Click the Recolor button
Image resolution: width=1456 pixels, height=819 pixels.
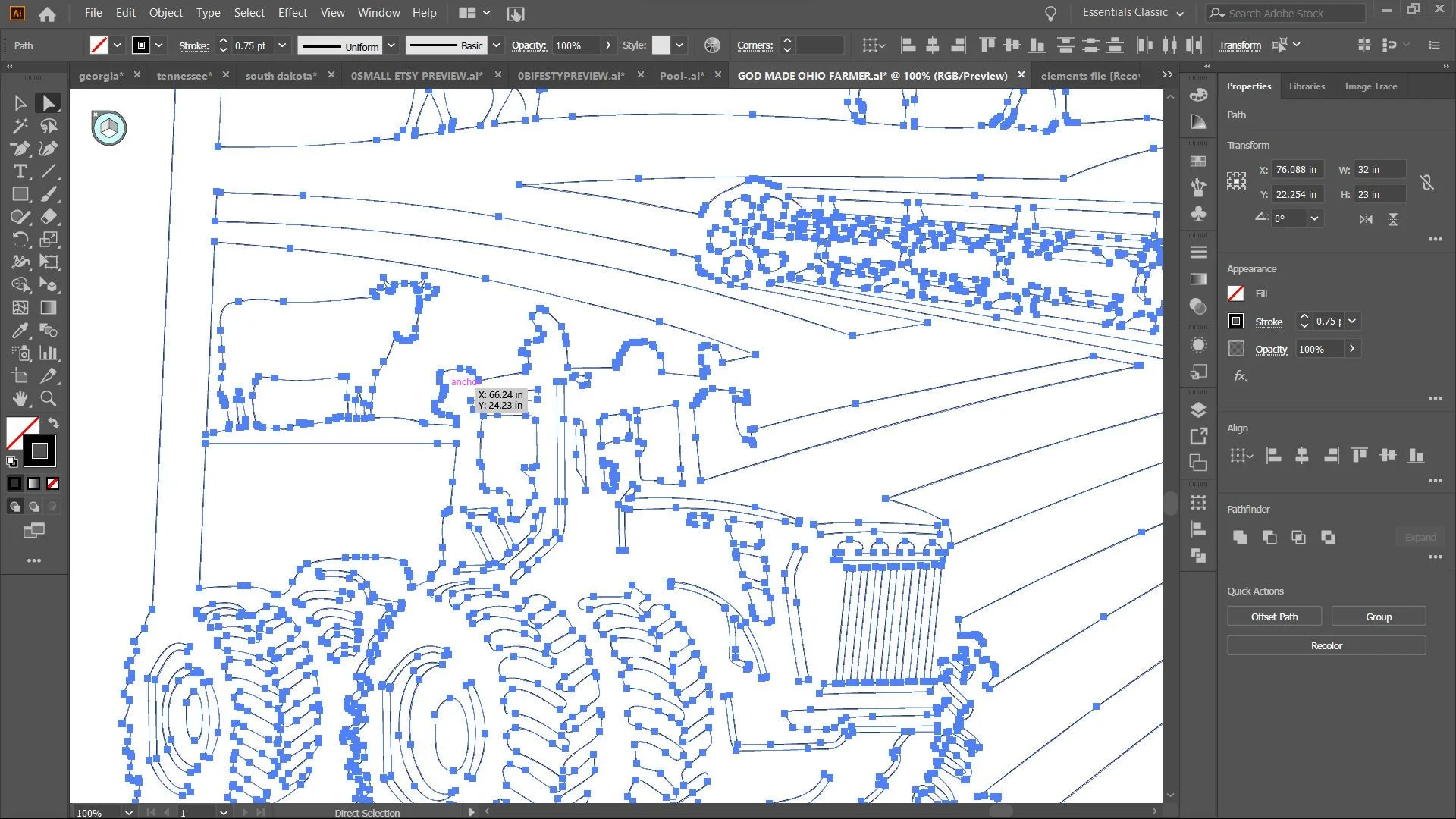1326,645
